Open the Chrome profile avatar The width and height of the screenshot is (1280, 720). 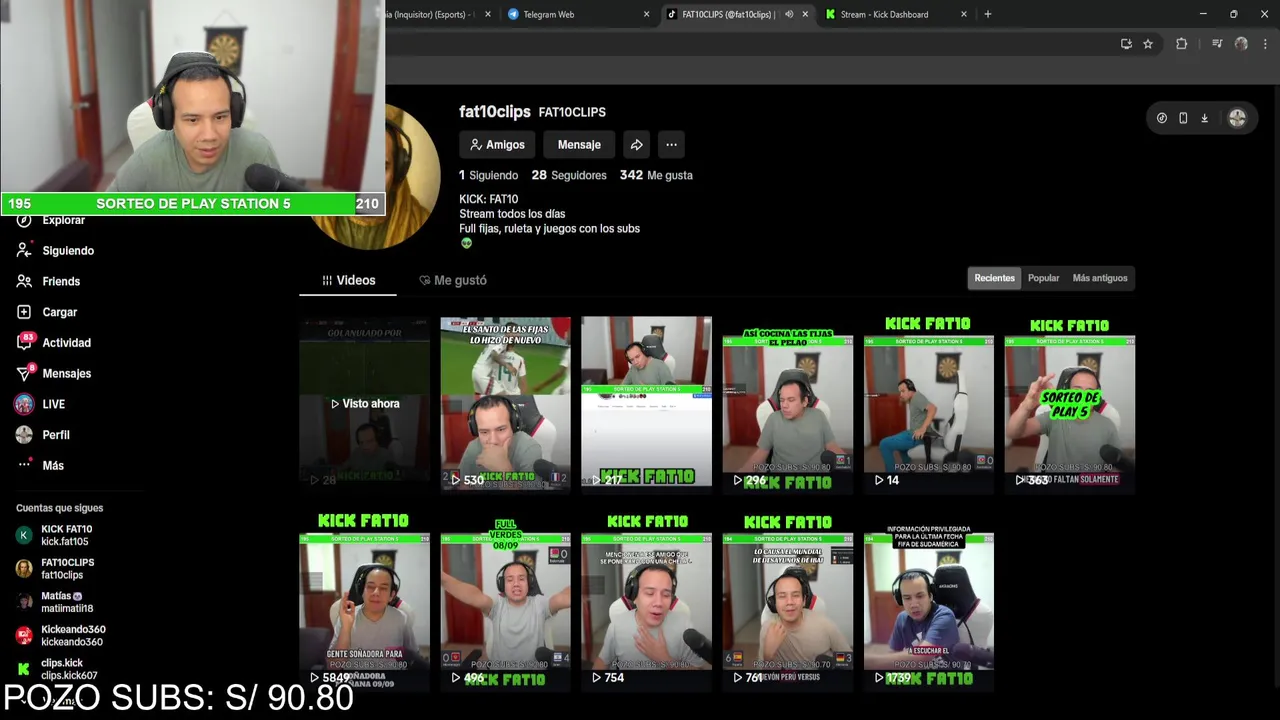click(1241, 44)
